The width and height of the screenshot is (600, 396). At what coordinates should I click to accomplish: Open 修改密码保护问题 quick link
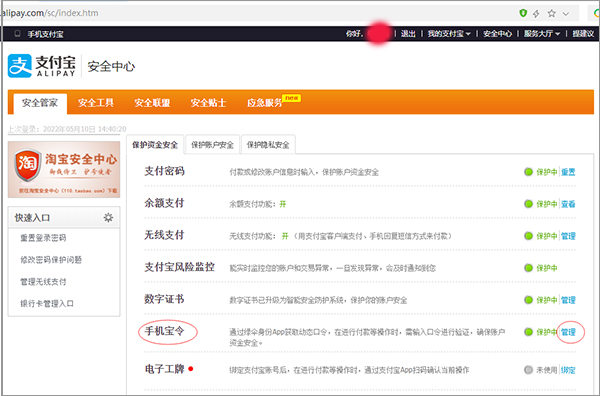click(x=51, y=260)
